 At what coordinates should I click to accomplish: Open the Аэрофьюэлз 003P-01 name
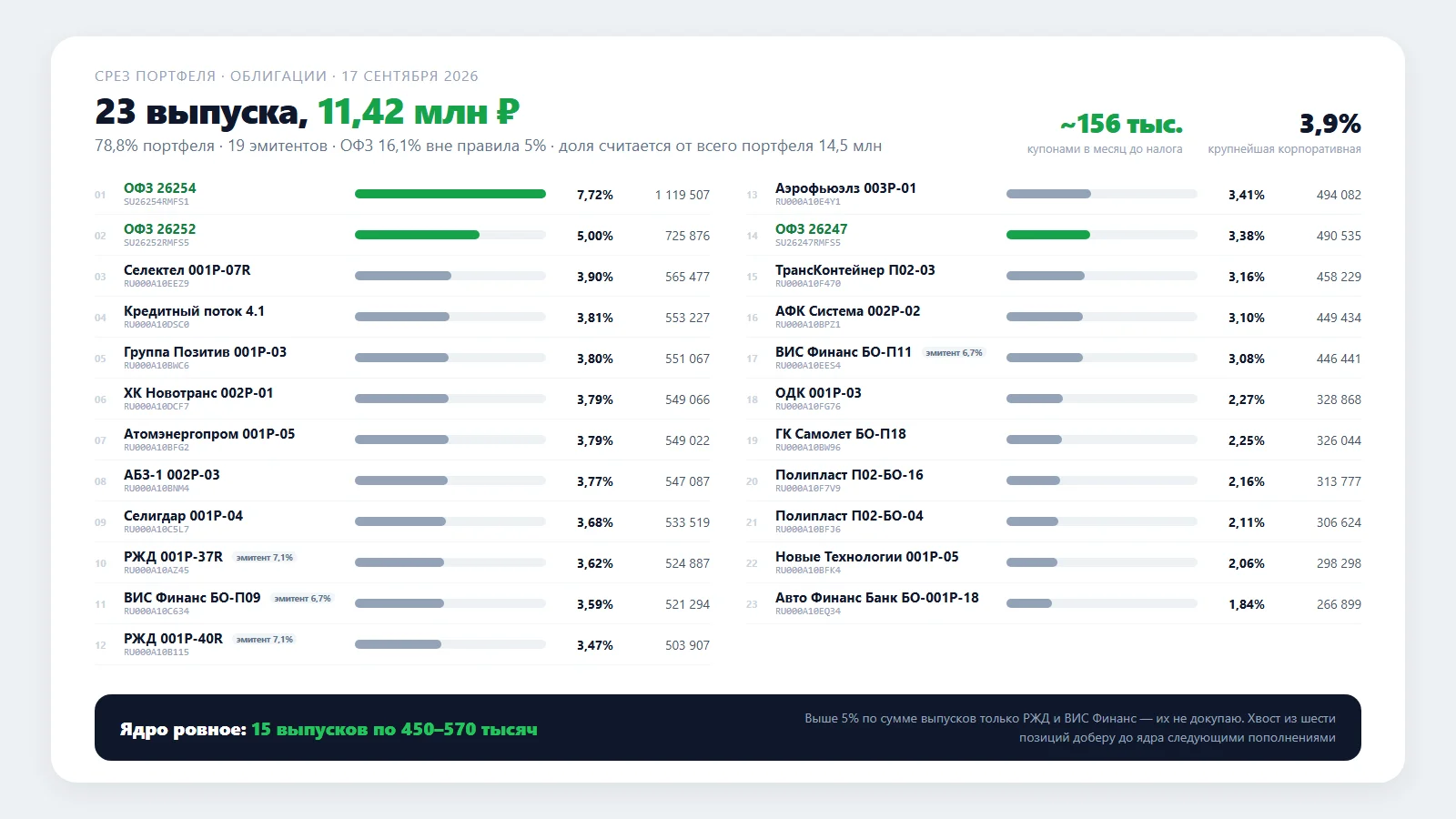tap(846, 188)
